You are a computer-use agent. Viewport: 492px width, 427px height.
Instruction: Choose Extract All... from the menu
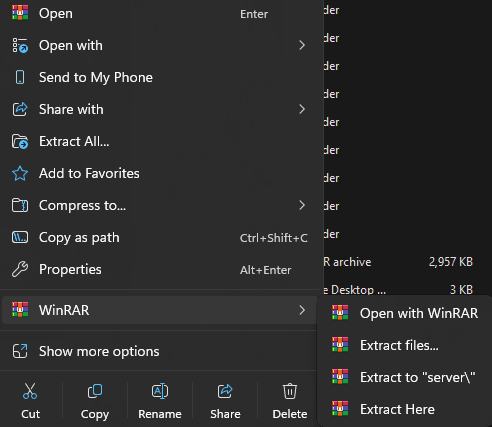pos(159,141)
